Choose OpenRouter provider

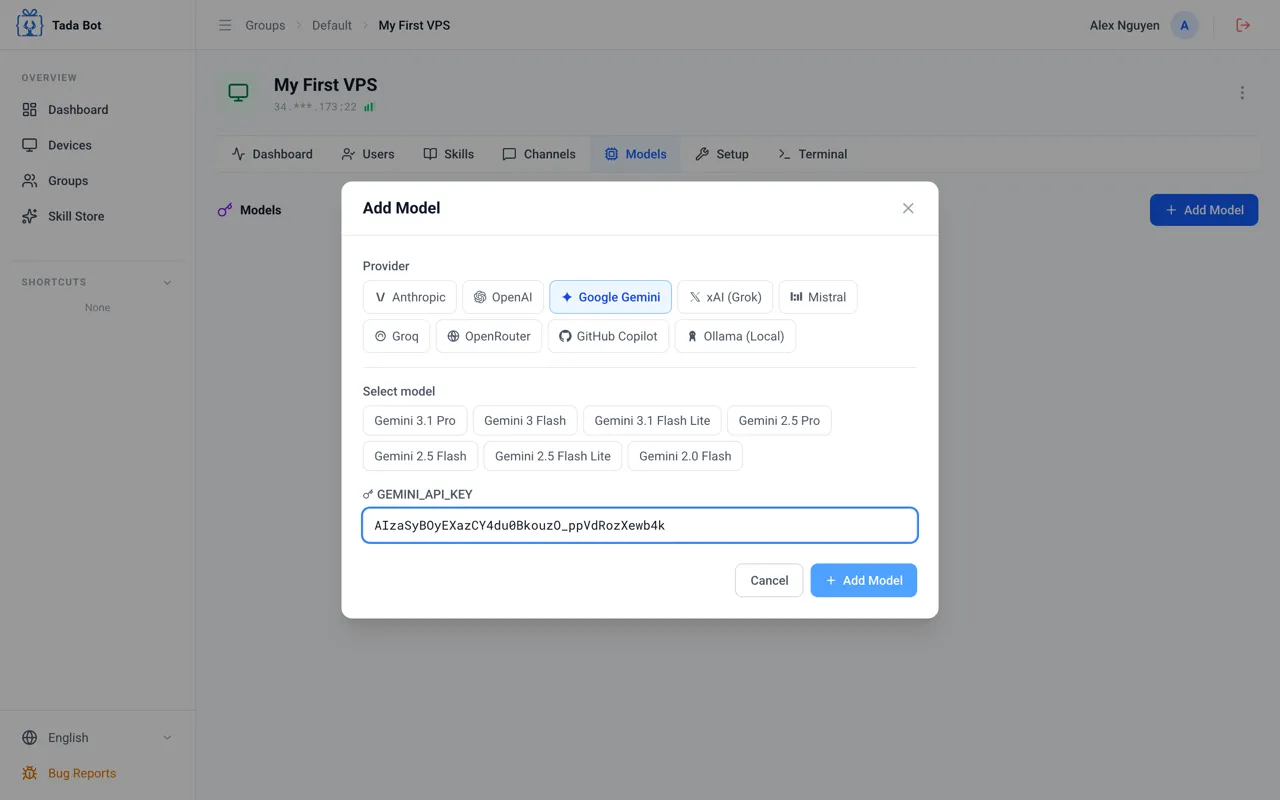click(489, 336)
